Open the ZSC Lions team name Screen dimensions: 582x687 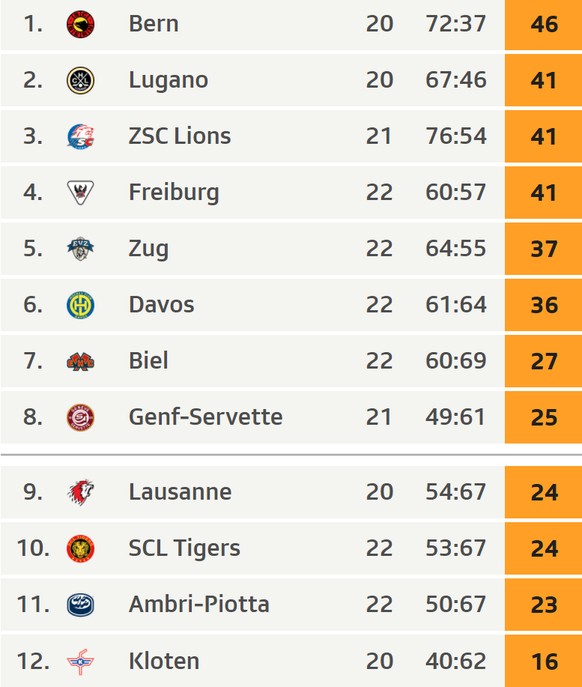(180, 136)
